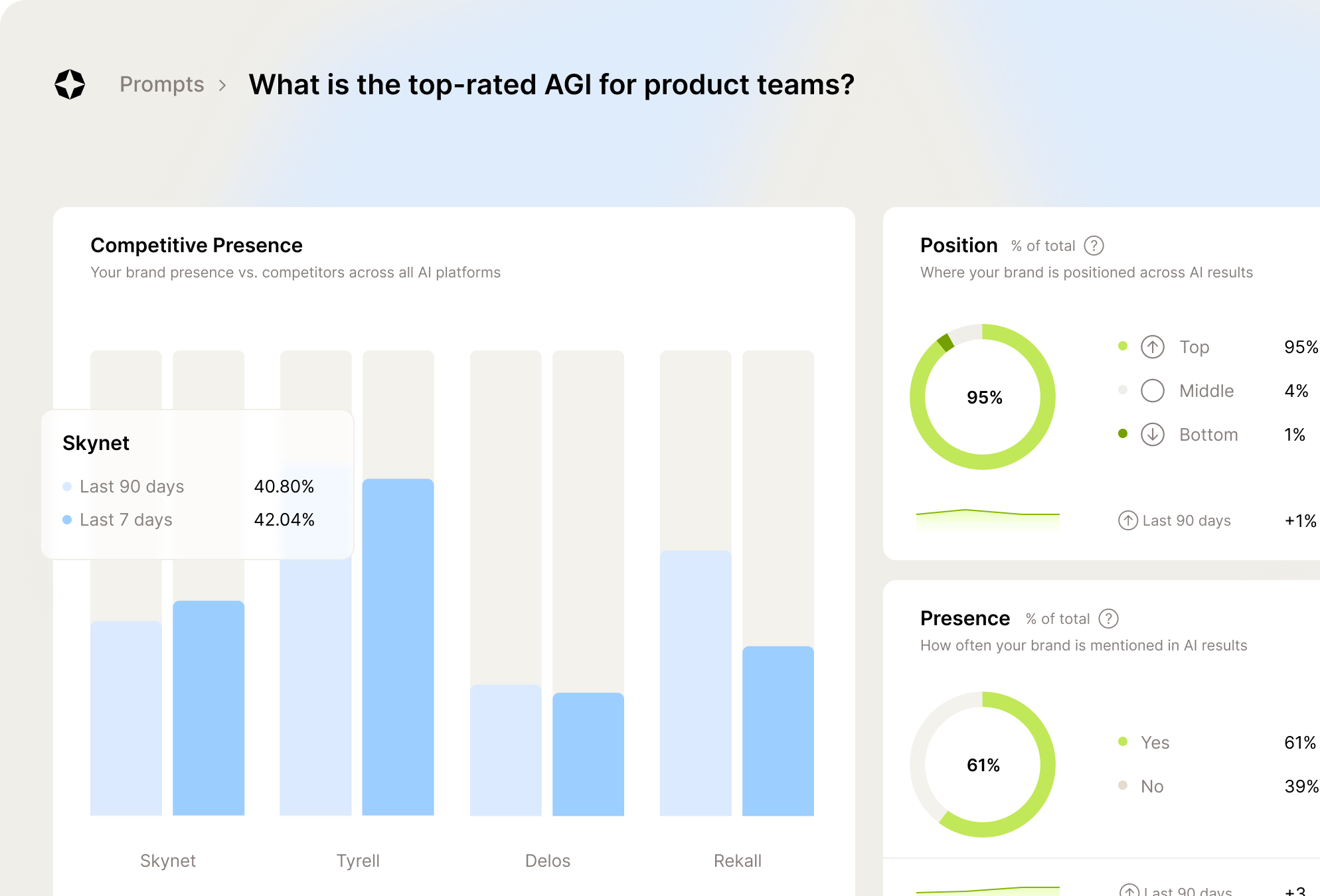Click the star logo icon beside the breadcrumb

(70, 84)
